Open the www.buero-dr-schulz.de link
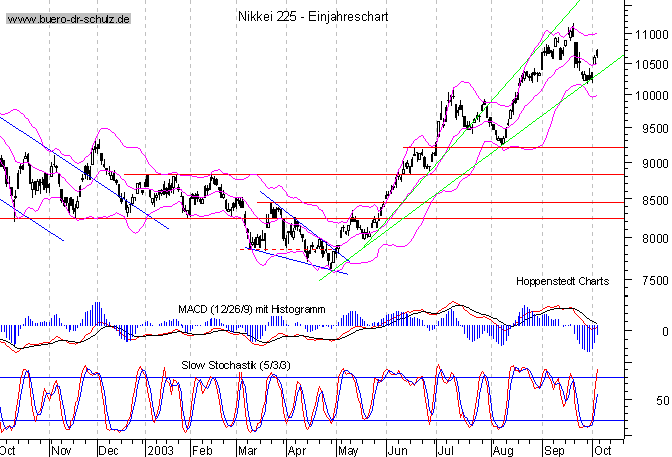 tap(69, 20)
